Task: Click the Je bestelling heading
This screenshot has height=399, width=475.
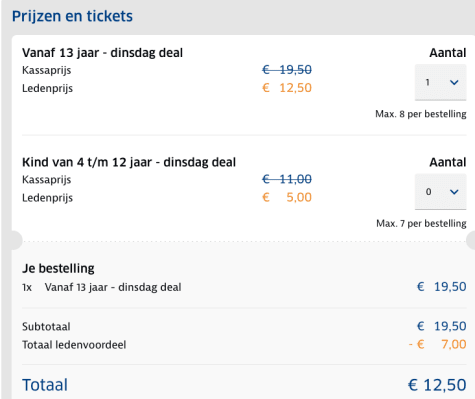Action: click(x=58, y=268)
